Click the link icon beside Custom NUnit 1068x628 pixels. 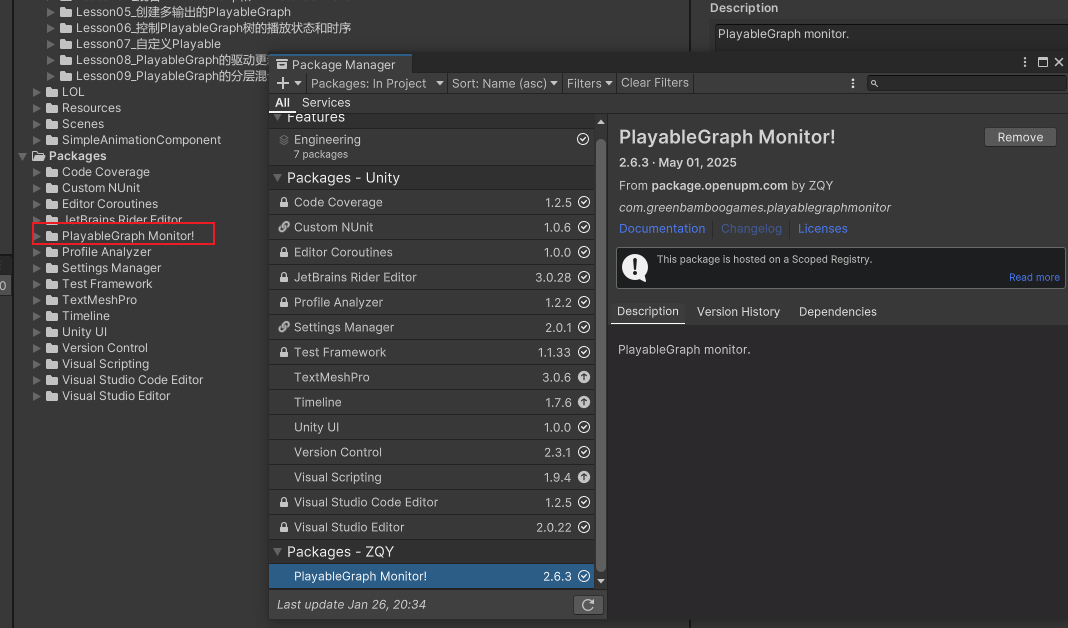(284, 227)
